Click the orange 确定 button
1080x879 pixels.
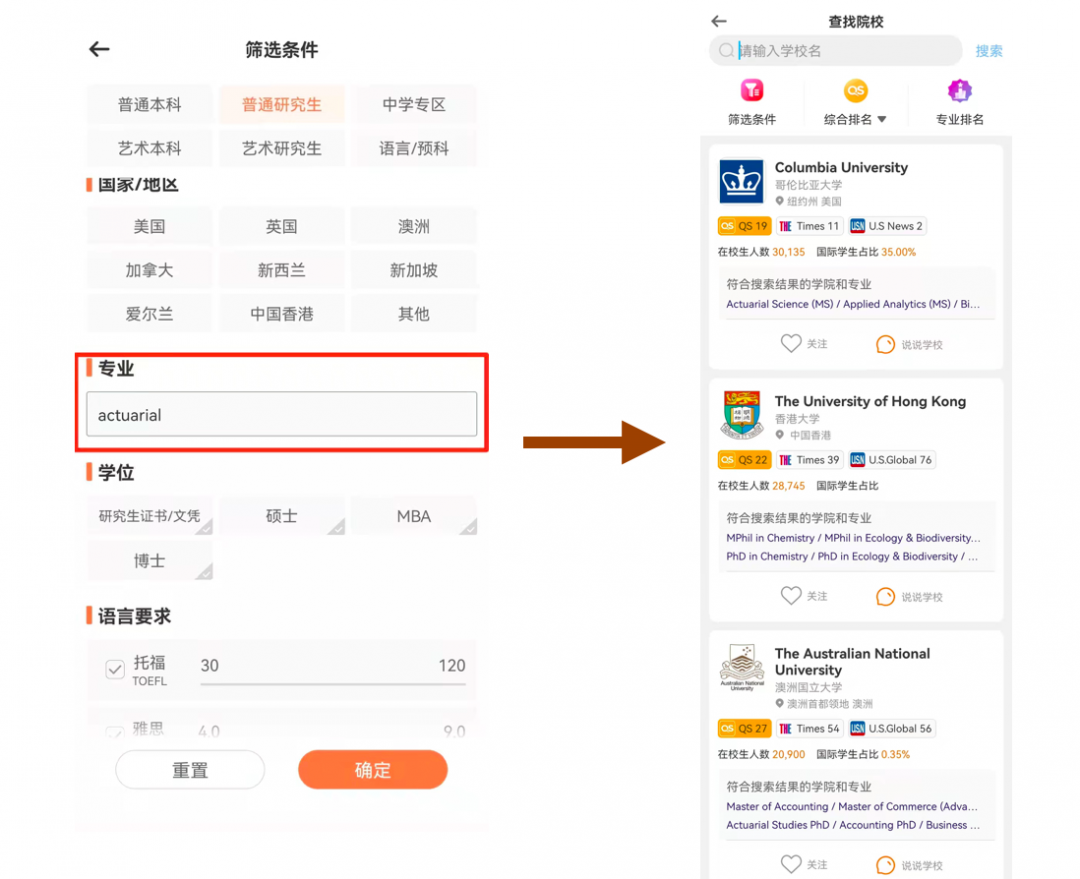373,769
